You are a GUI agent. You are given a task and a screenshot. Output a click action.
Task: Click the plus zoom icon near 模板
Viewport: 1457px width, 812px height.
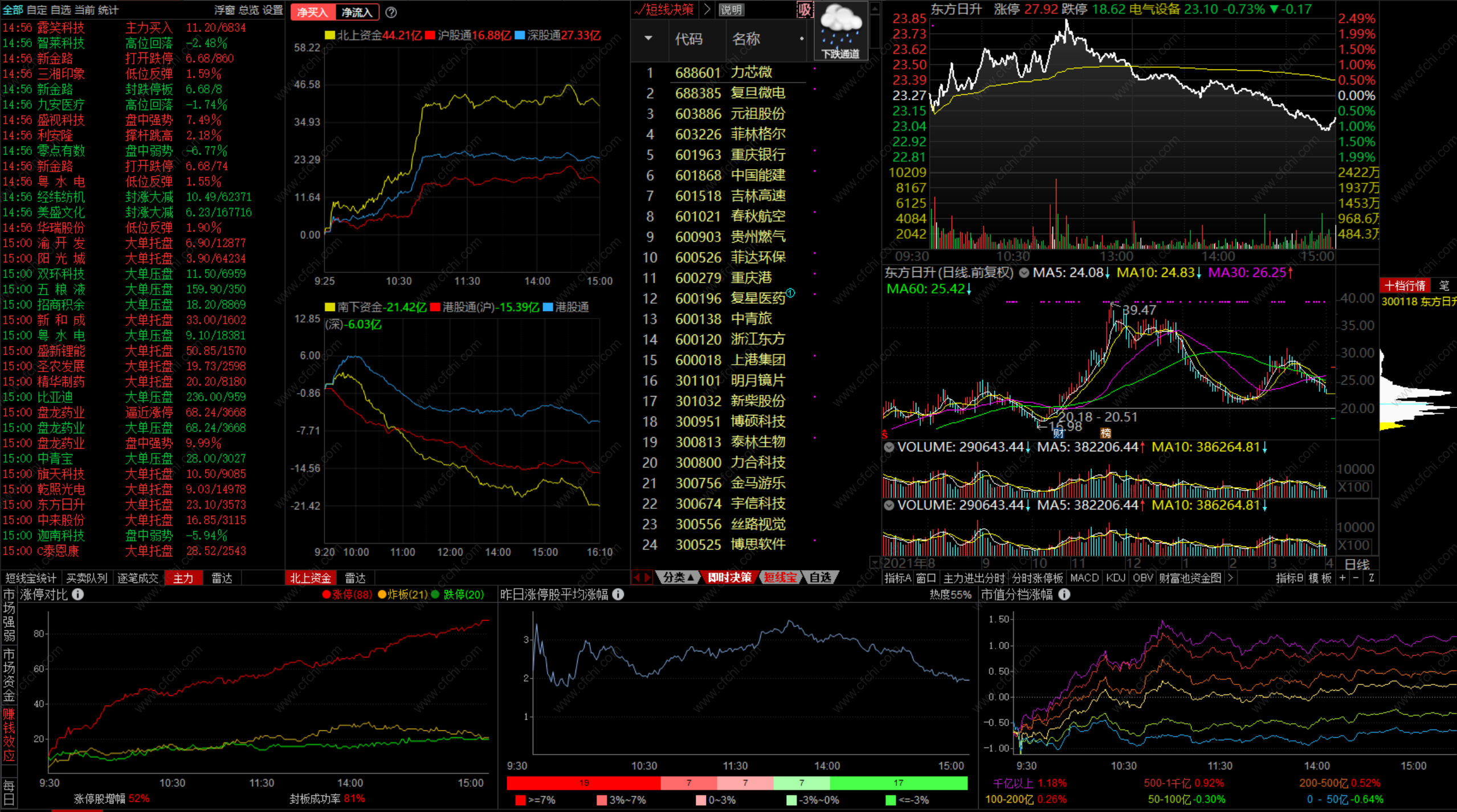(1342, 578)
